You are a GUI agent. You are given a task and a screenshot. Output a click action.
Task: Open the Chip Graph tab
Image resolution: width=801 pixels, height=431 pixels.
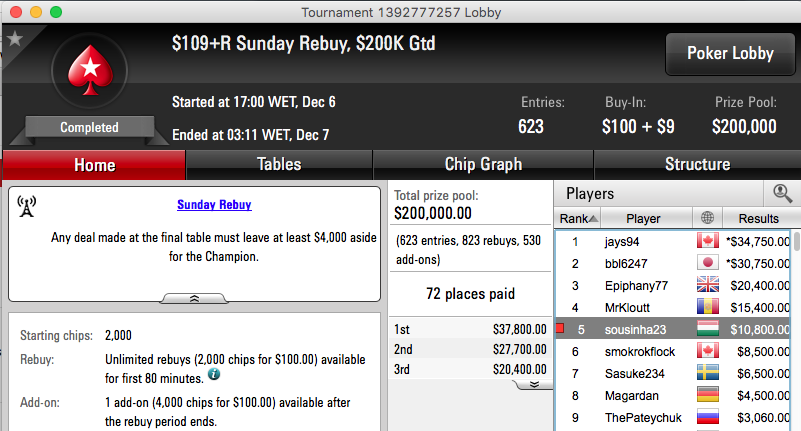coord(483,164)
